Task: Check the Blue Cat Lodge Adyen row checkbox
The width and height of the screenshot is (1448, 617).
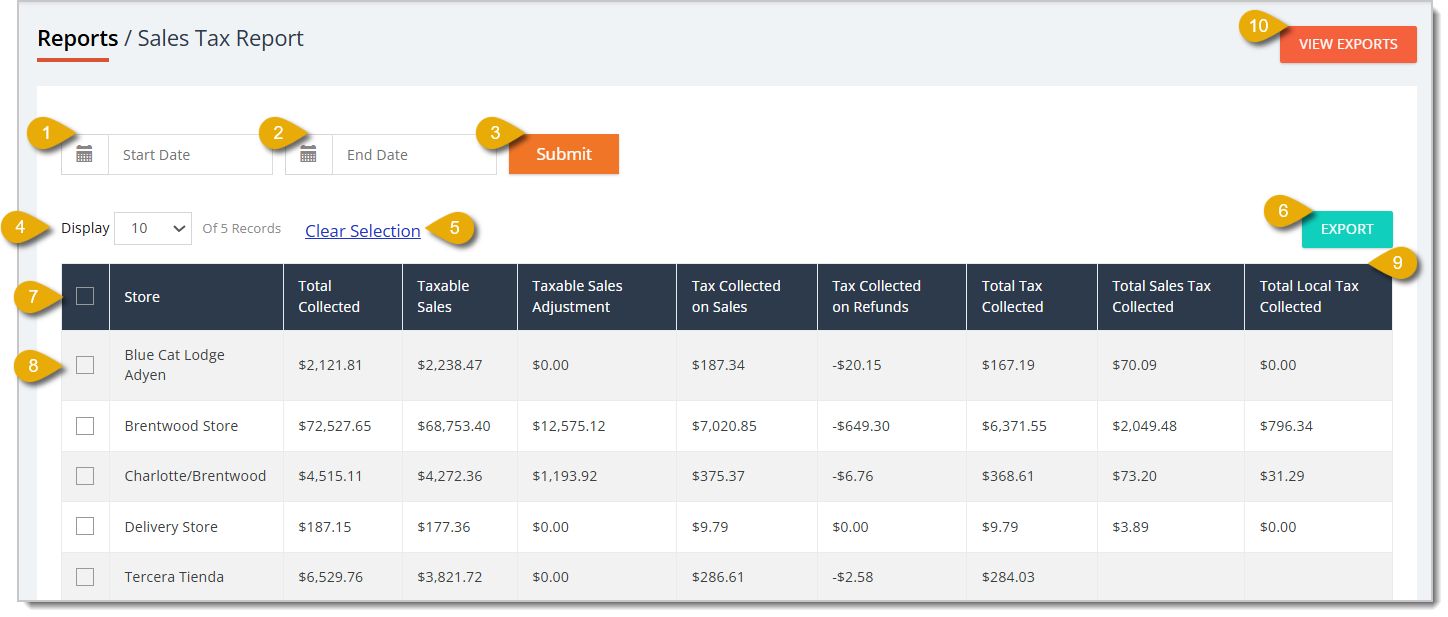Action: pos(85,365)
